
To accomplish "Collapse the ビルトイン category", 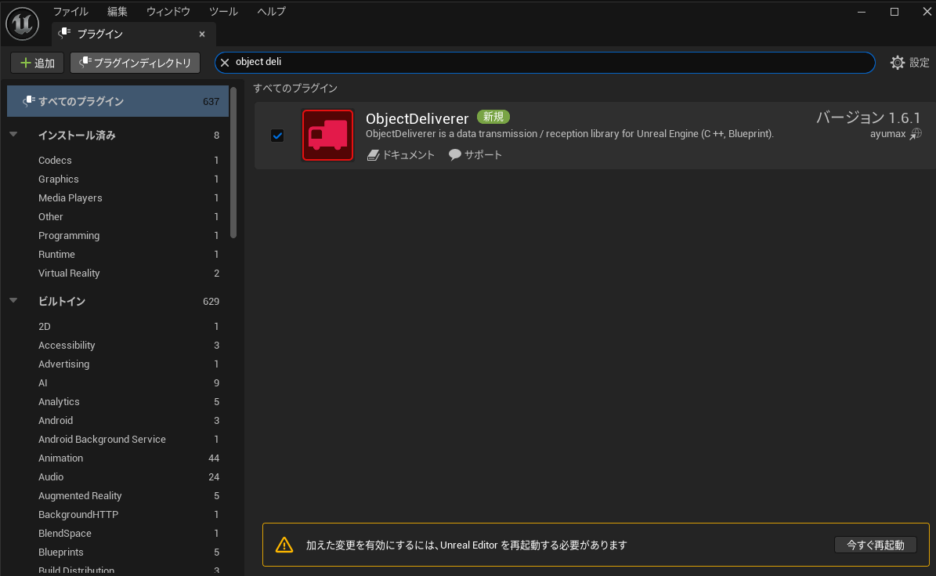I will coord(14,301).
